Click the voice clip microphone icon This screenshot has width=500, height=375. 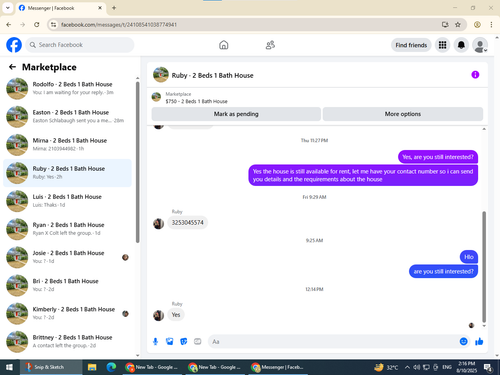tap(155, 341)
